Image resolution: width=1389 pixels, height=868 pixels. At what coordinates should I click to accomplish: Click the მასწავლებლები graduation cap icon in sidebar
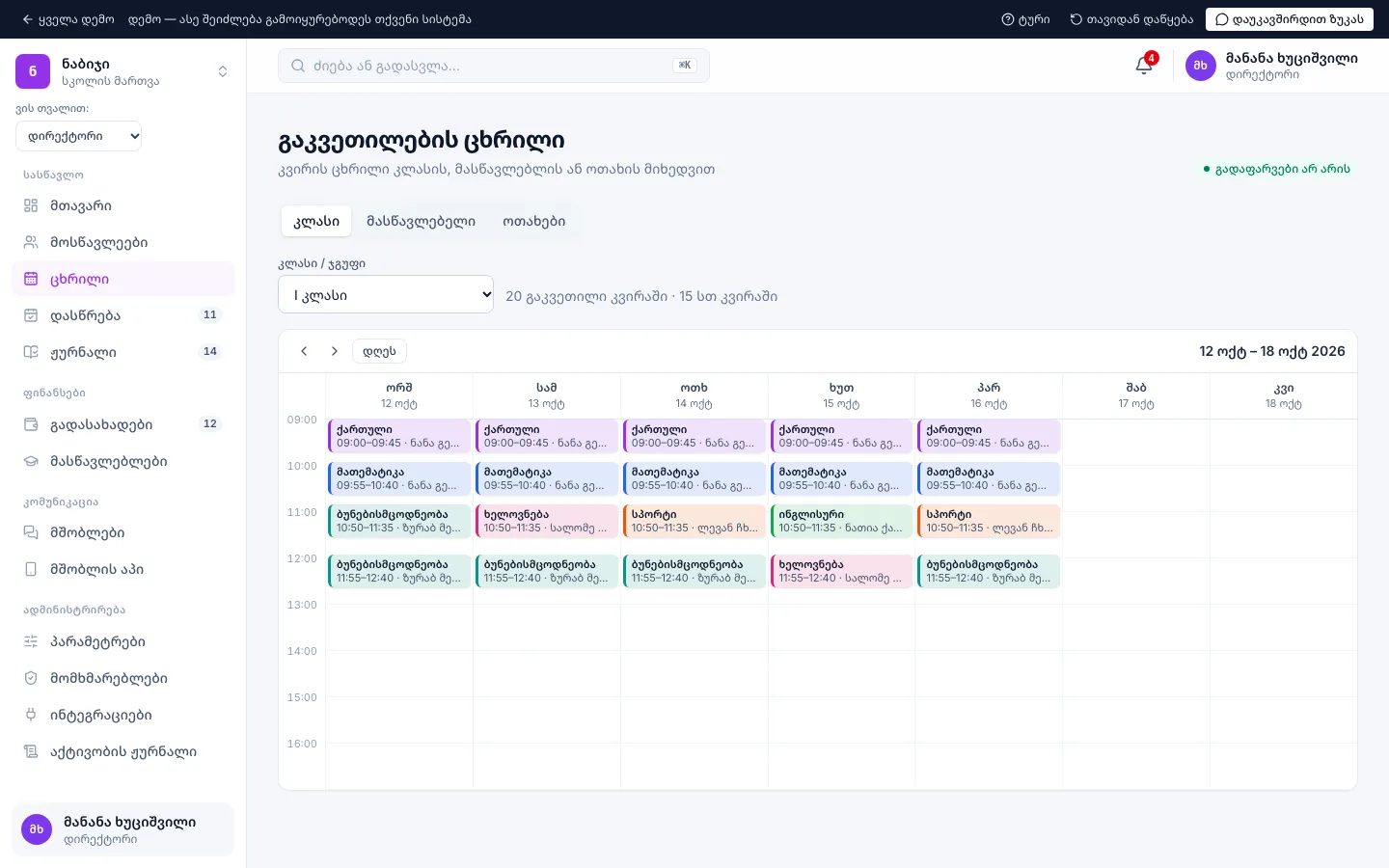click(x=31, y=461)
